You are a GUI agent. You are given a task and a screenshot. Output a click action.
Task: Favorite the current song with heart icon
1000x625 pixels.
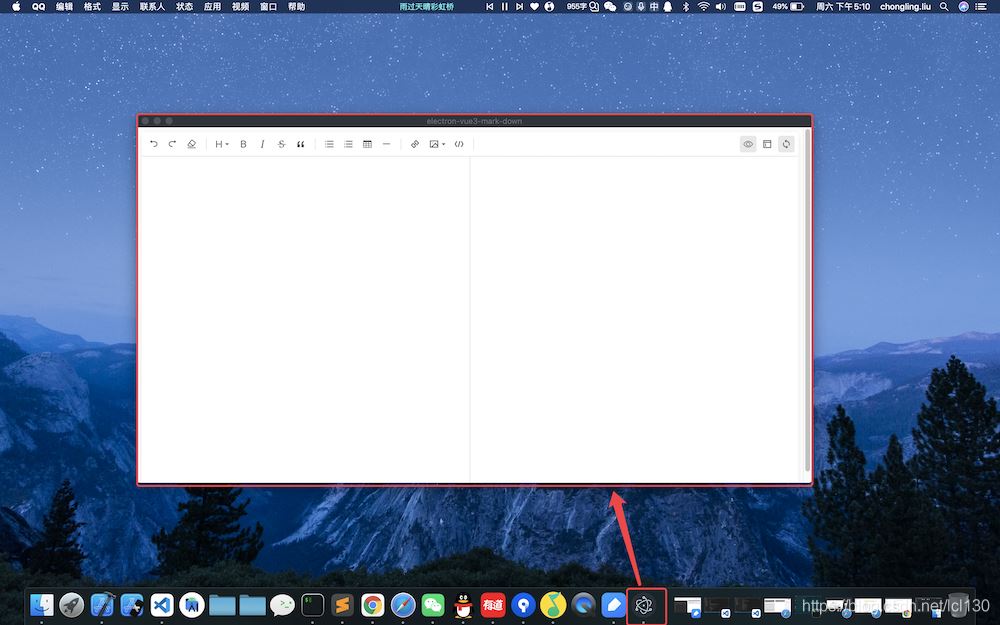click(x=534, y=6)
